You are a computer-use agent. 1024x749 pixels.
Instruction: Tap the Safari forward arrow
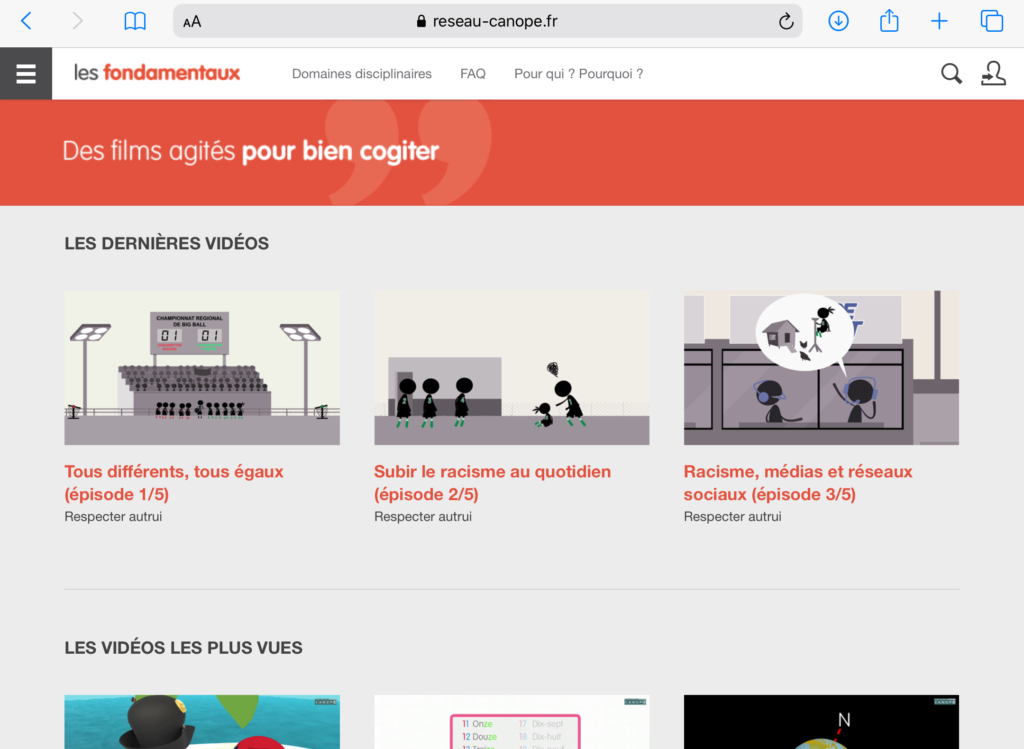77,21
